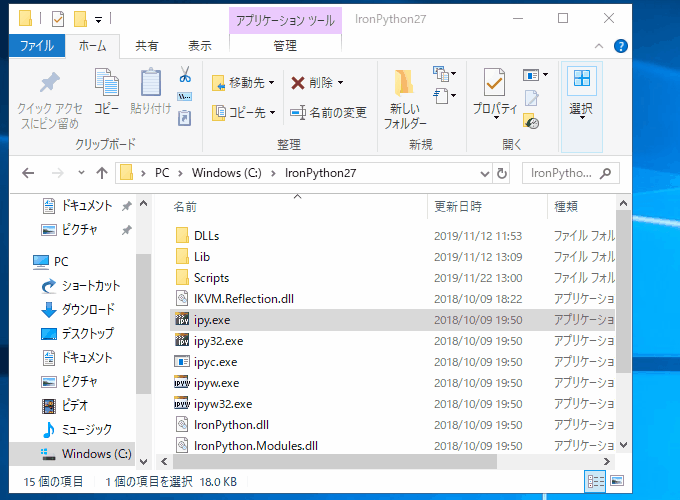The height and width of the screenshot is (500, 680).
Task: Click the quick access Properties checkmark in title bar
Action: click(x=58, y=19)
